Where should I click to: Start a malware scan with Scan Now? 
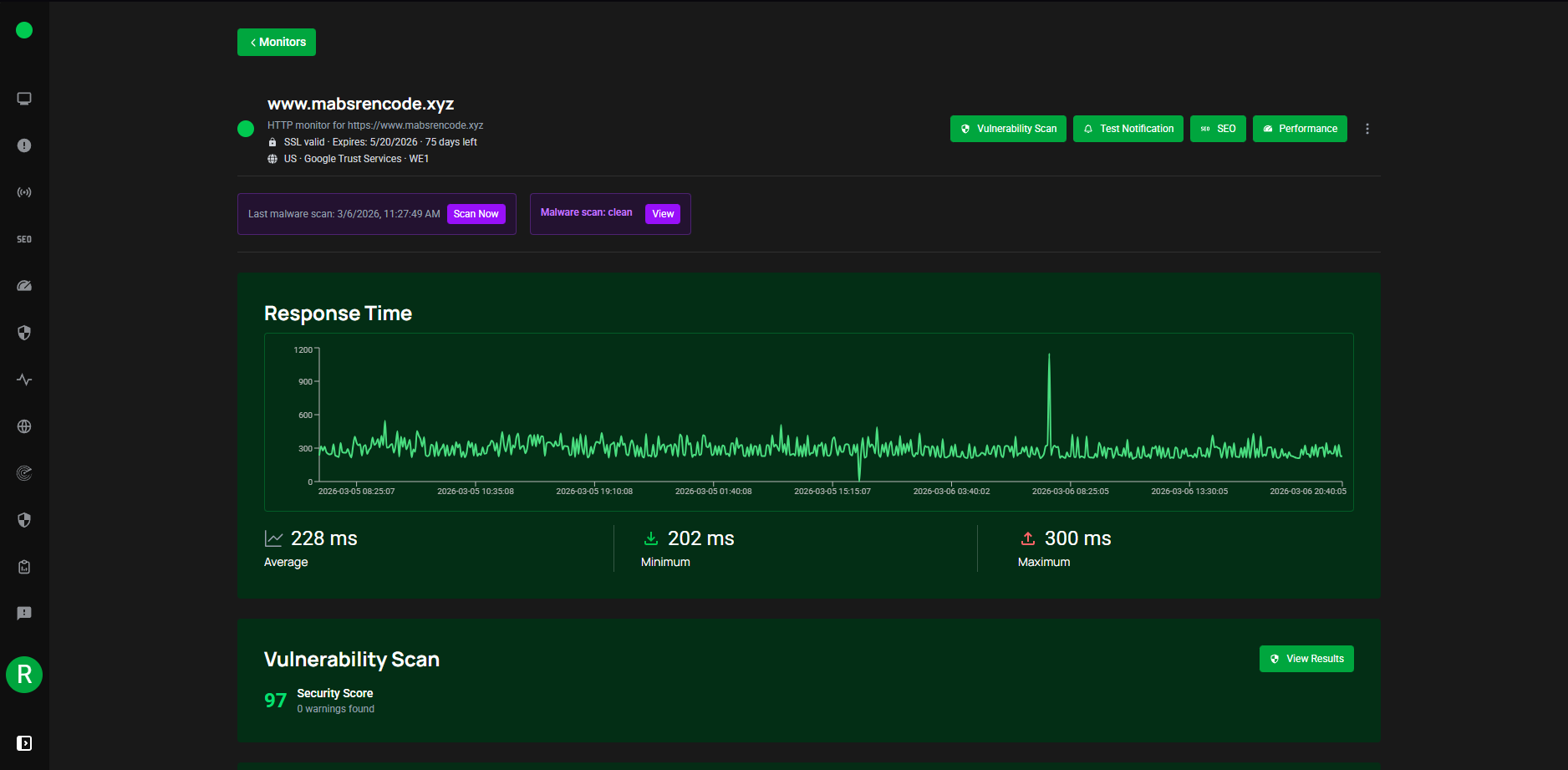[x=476, y=214]
